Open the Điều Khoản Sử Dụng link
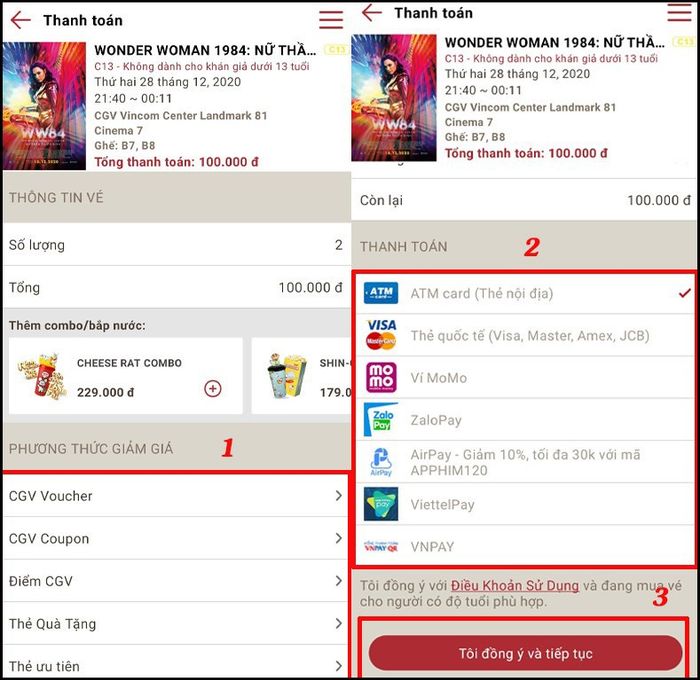700x680 pixels. [x=515, y=585]
